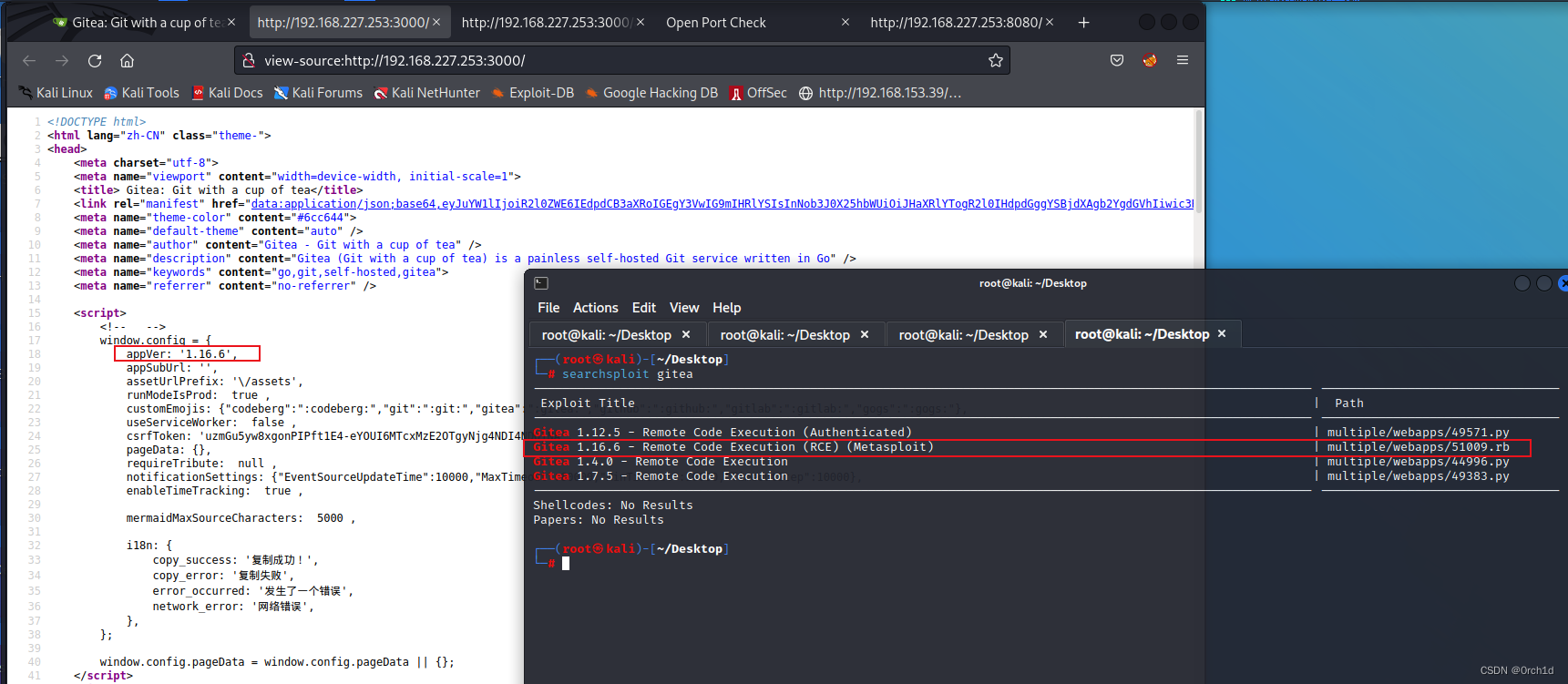Close the Open Port Check tab
Screen dimensions: 1568x684
point(845,22)
